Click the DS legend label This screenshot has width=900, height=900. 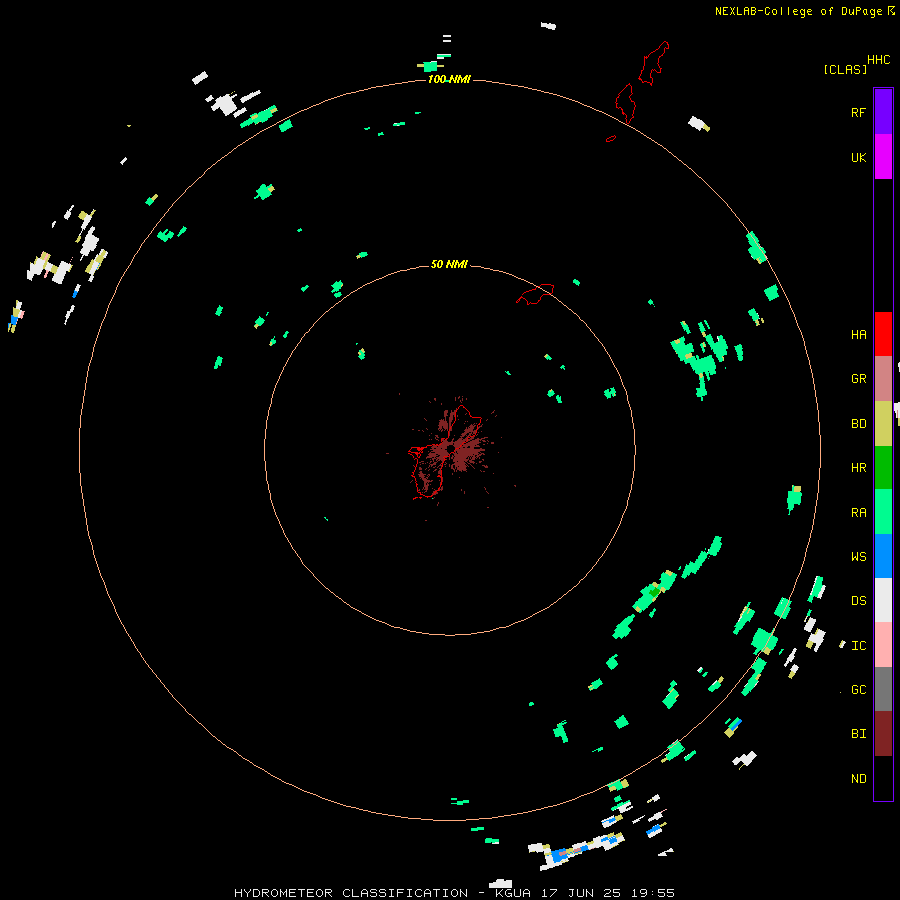tap(858, 601)
